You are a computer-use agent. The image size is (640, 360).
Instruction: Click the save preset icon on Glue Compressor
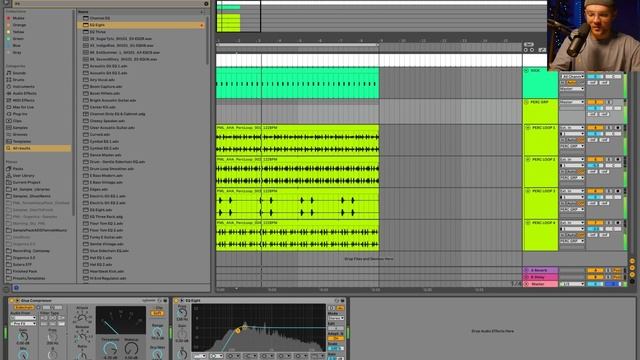tap(165, 301)
